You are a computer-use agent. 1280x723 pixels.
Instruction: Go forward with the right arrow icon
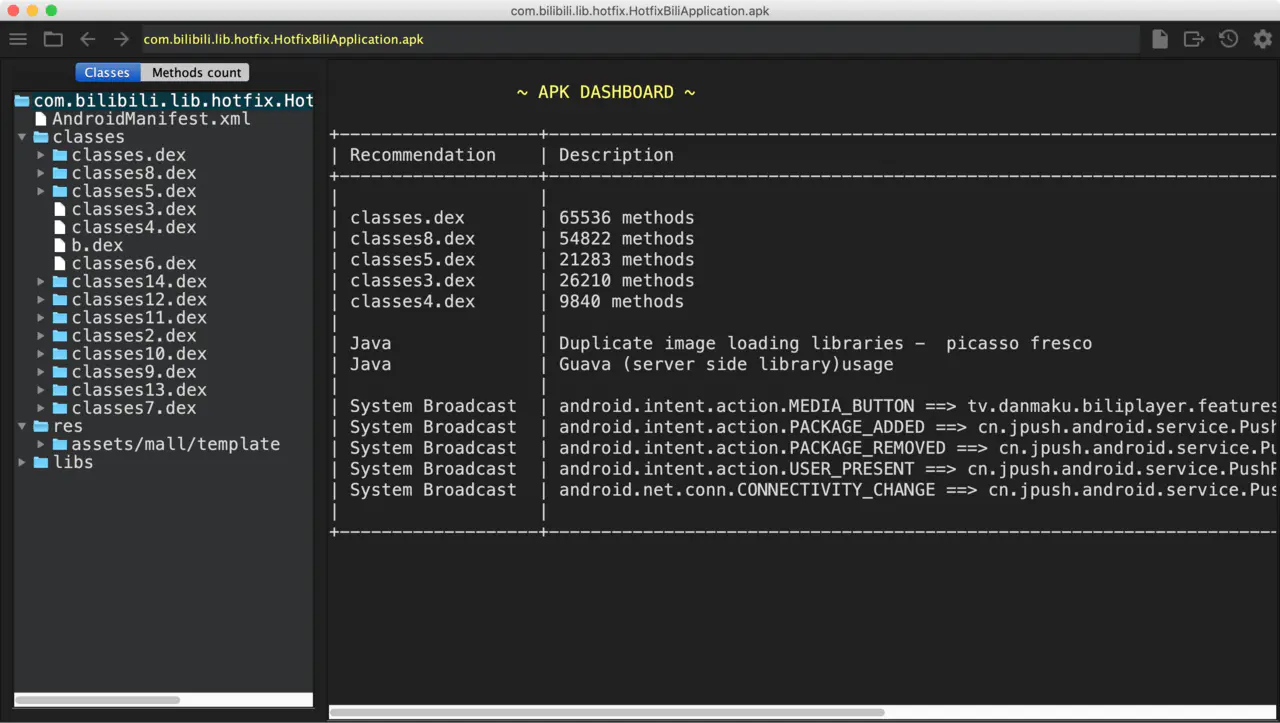pos(121,39)
